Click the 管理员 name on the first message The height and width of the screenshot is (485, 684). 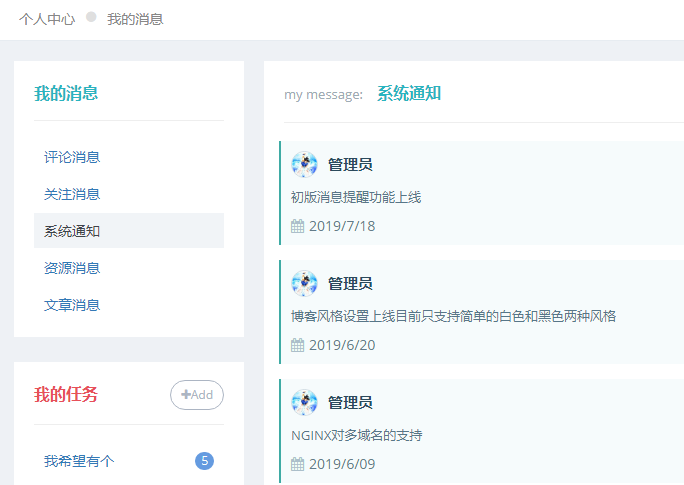(x=350, y=164)
